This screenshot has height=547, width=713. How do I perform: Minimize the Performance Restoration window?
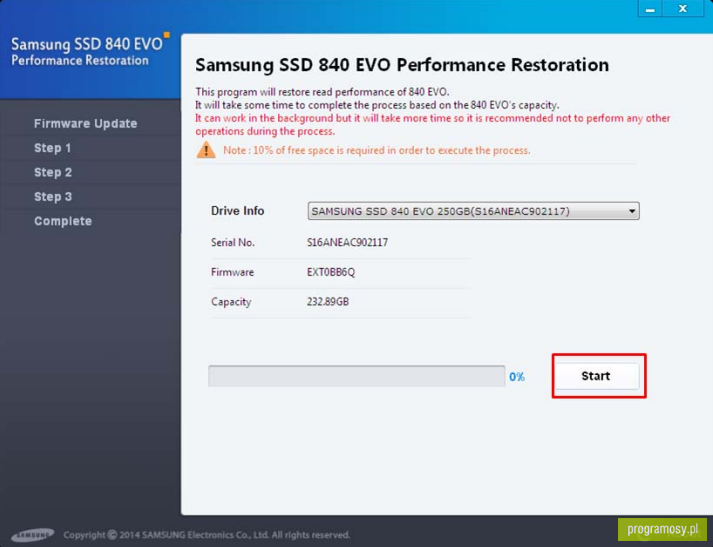pyautogui.click(x=650, y=9)
